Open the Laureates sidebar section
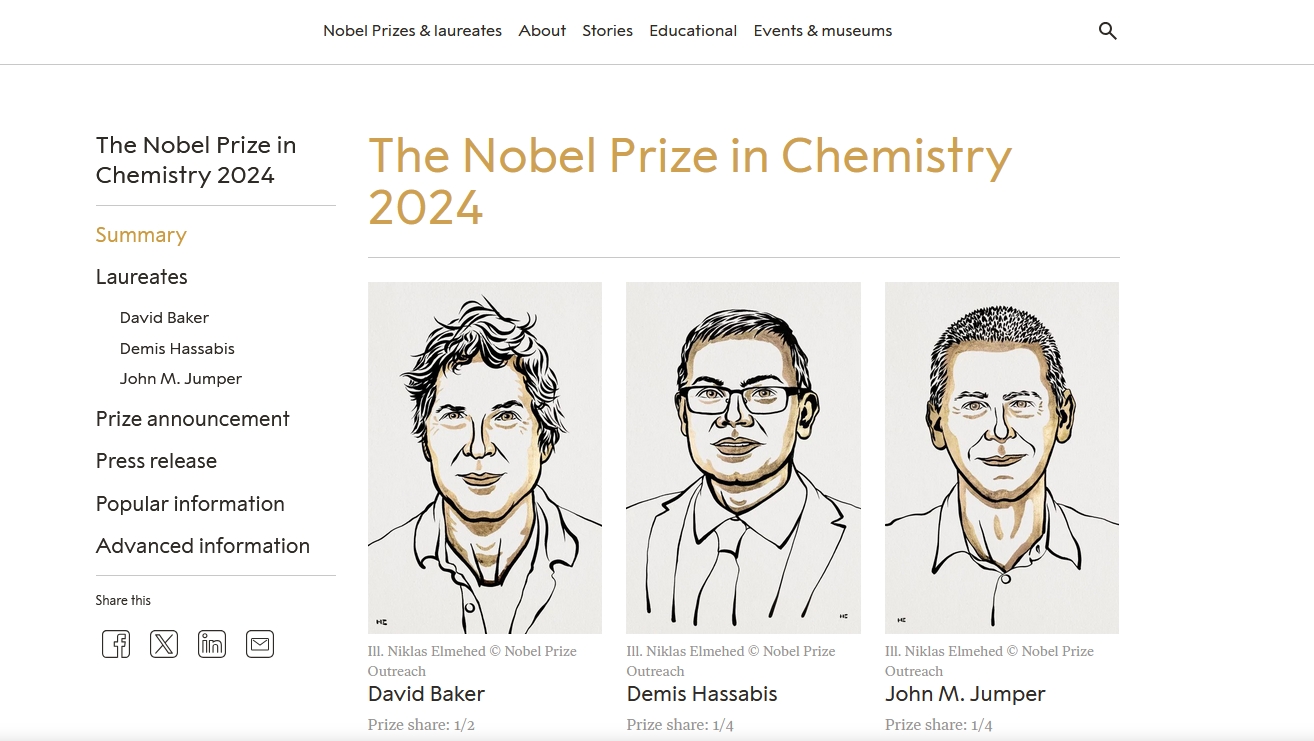This screenshot has height=741, width=1314. click(141, 277)
